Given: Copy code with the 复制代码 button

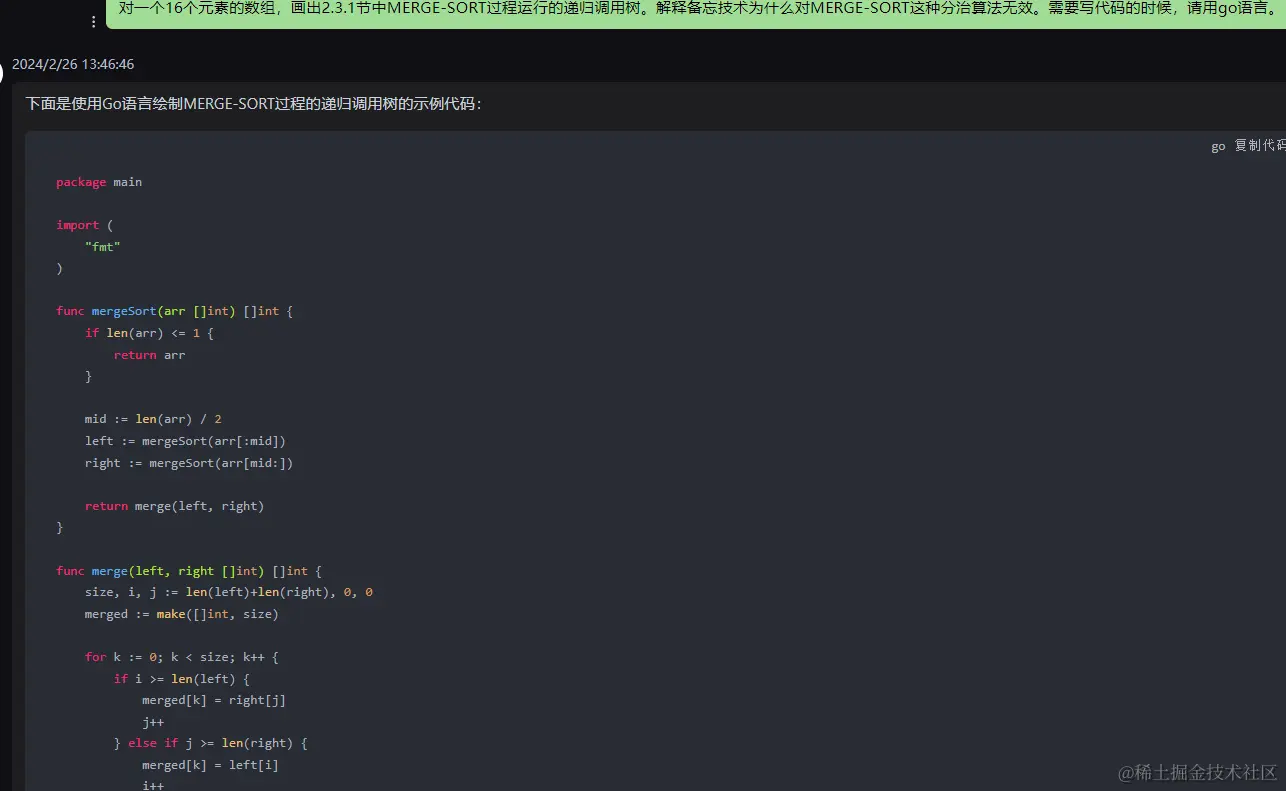Looking at the screenshot, I should pyautogui.click(x=1260, y=146).
